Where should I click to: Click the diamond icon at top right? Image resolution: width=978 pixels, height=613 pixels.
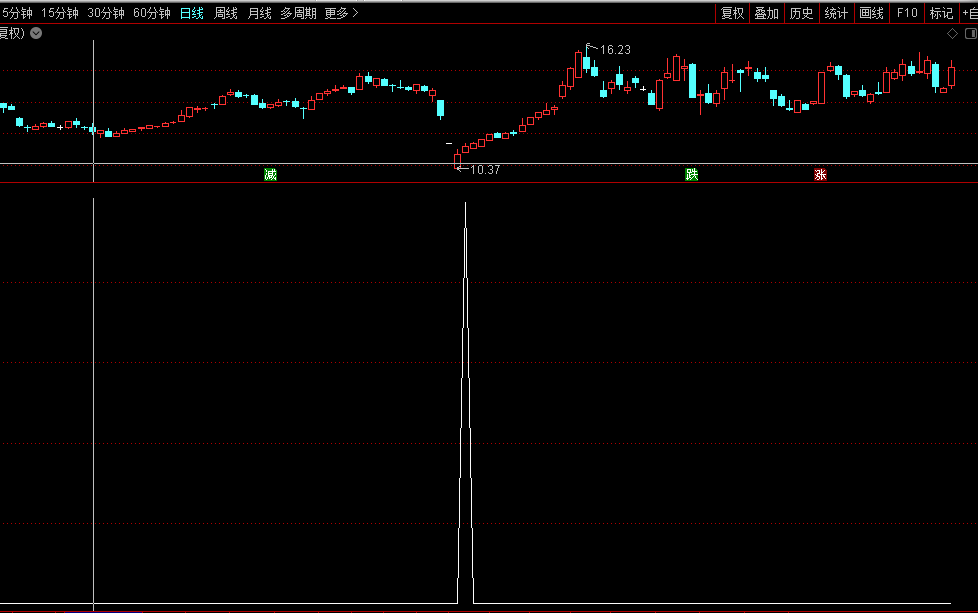(952, 33)
